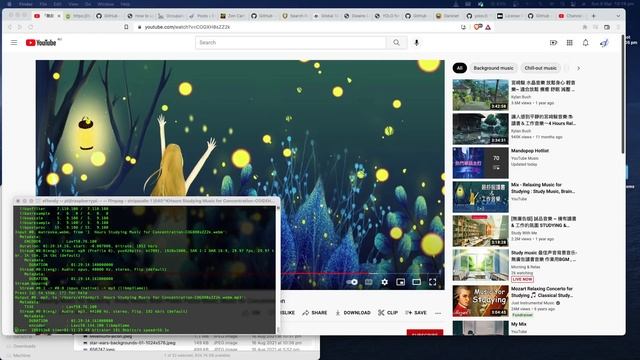The image size is (640, 360).
Task: Switch the player to theater mode
Action: 417,282
